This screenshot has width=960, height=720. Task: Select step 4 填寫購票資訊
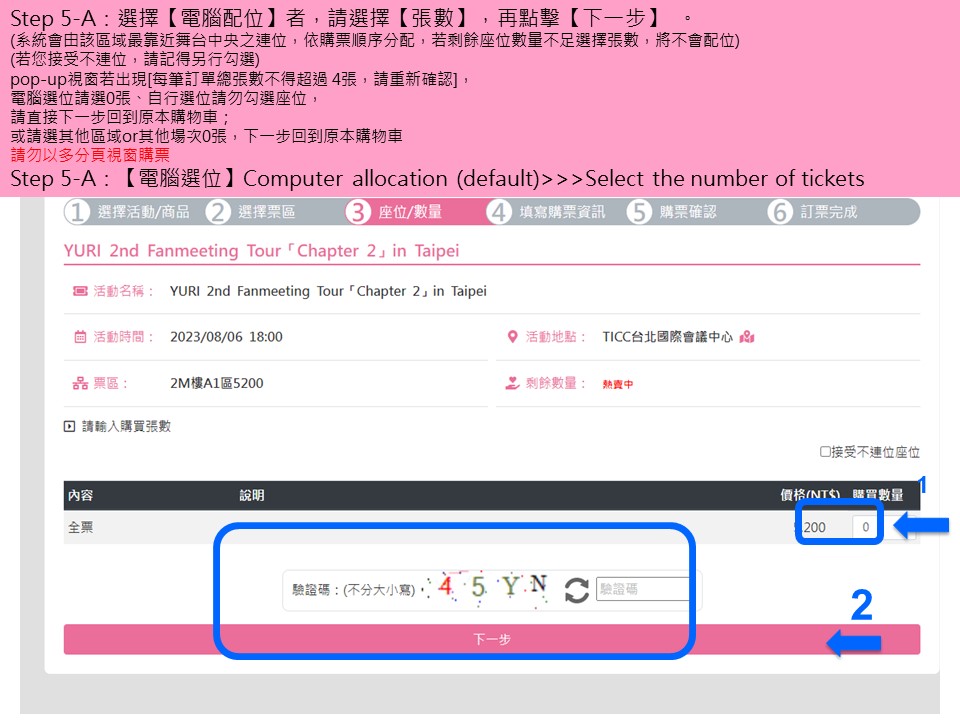click(547, 212)
